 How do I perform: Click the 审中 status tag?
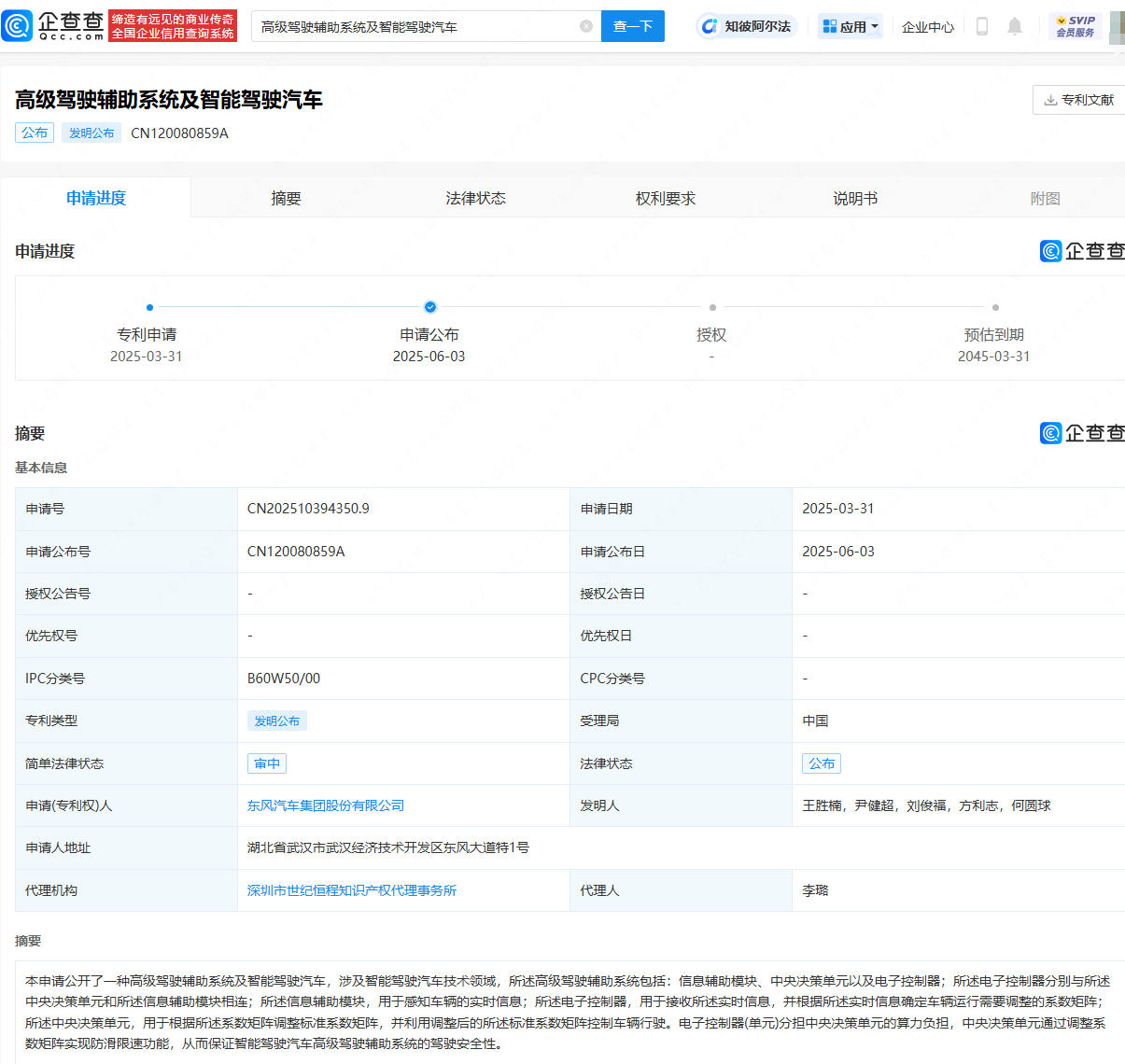(x=267, y=763)
